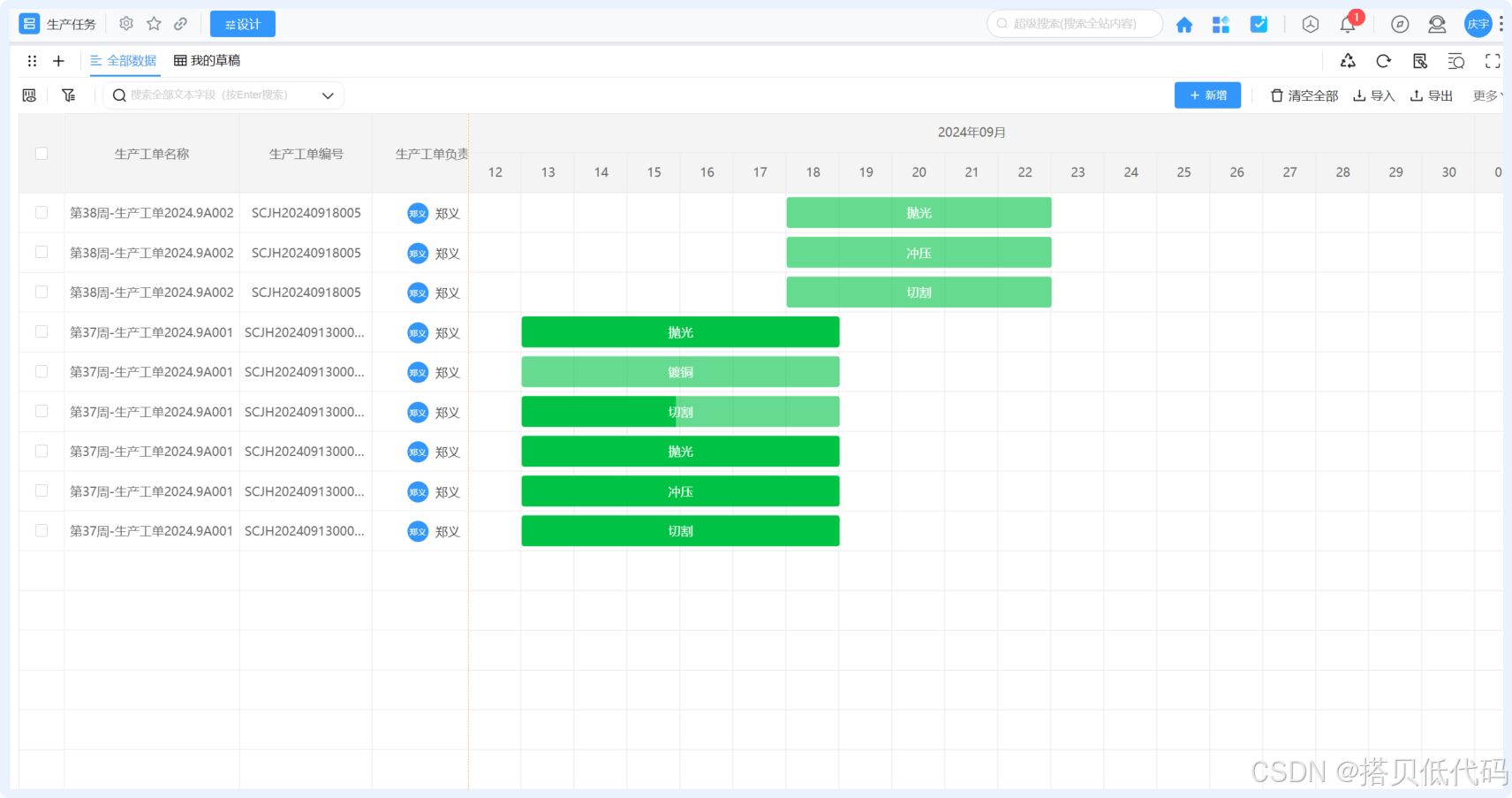Click the 第38周 抛光 gantt bar
Screen dimensions: 1512x798
[919, 213]
